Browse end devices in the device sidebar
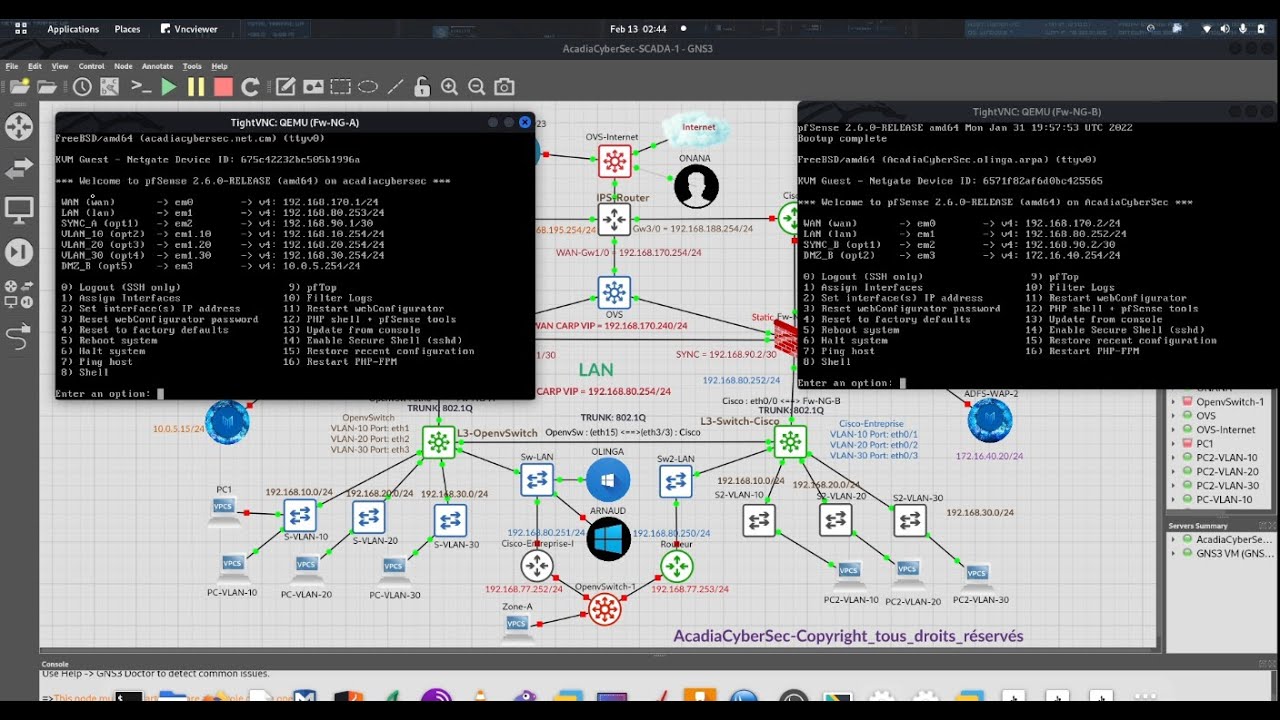 (x=19, y=211)
